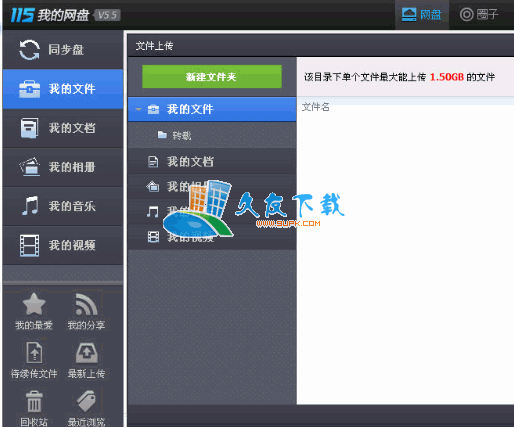
Task: Open 回收站 trash bin icon
Action: (34, 401)
